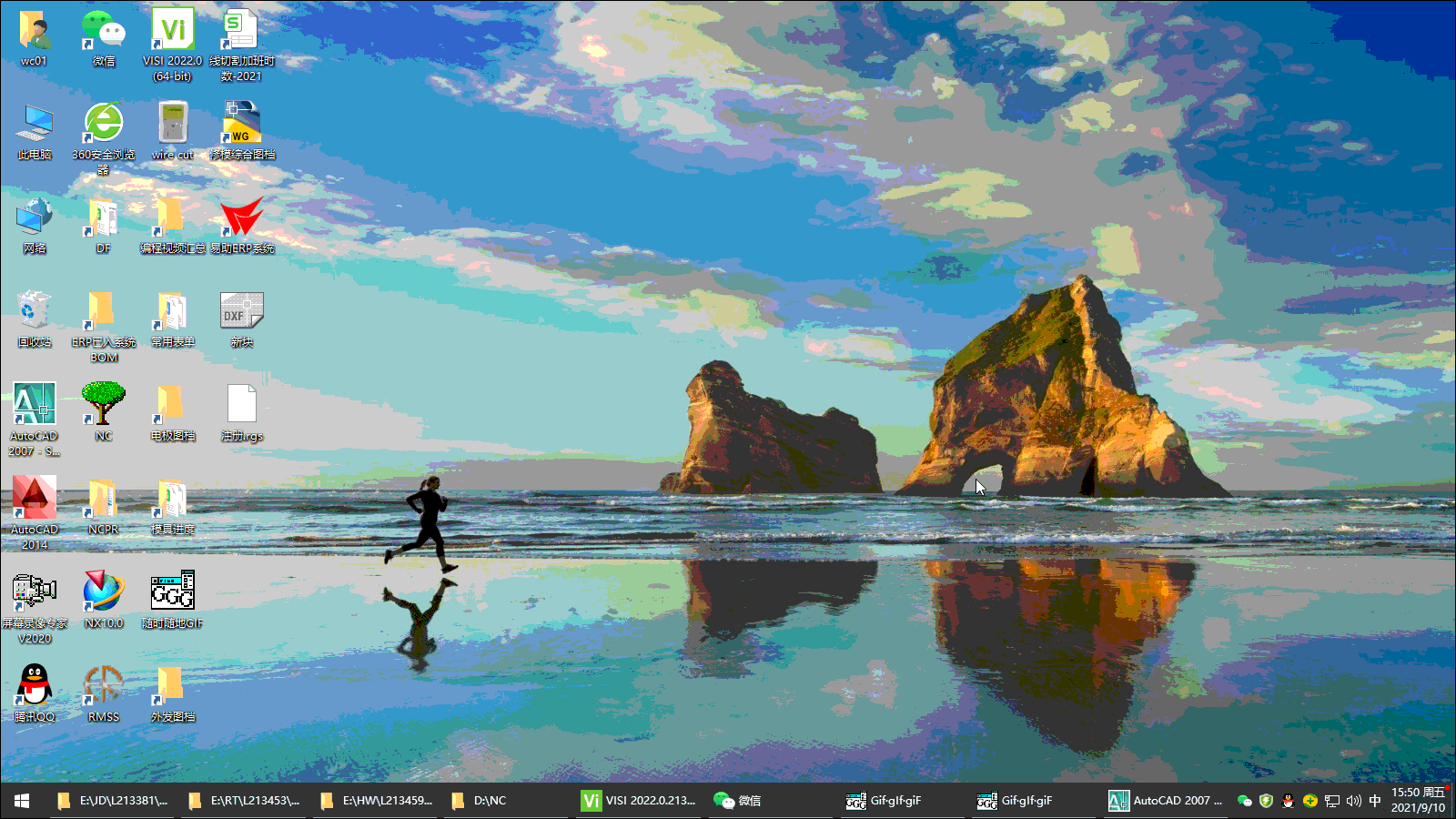1456x819 pixels.
Task: Select the 屏幕录像专家 V2020 shortcut
Action: pos(35,607)
